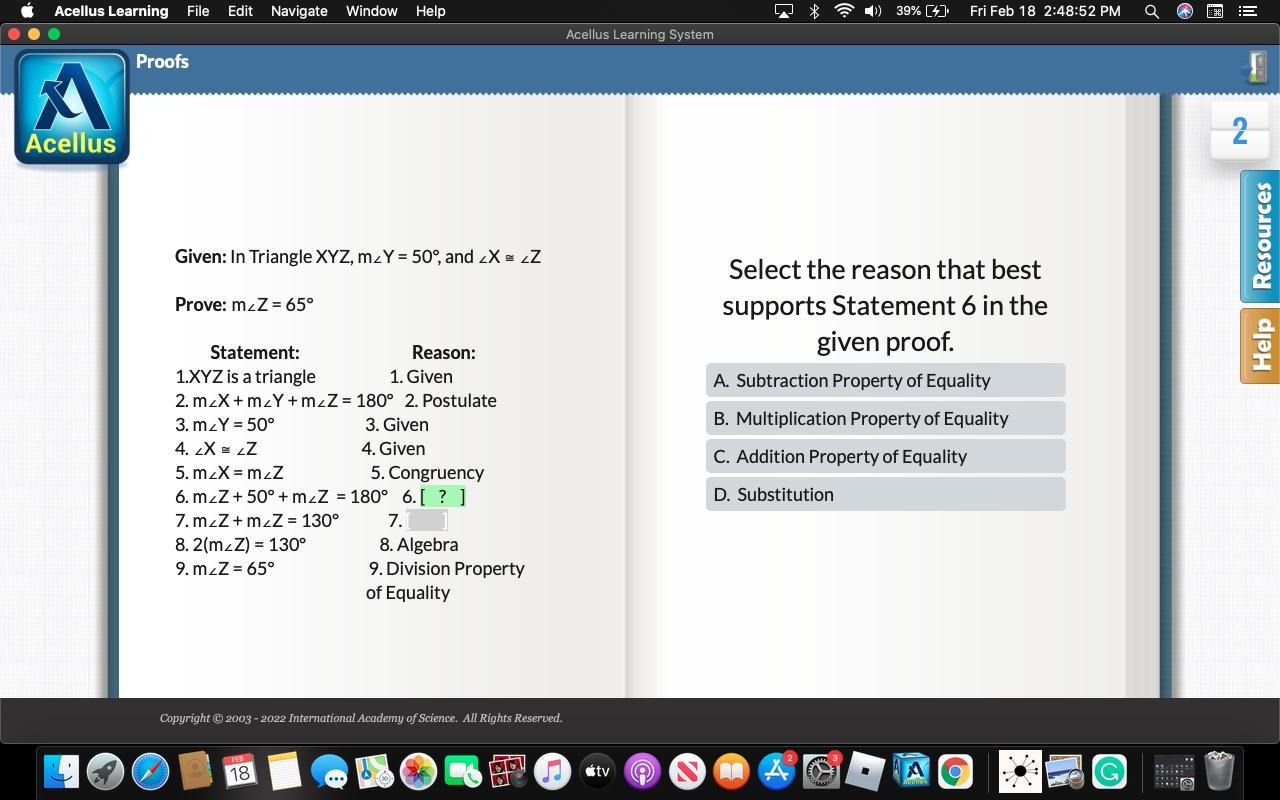The height and width of the screenshot is (800, 1280).
Task: Expand the volume control in menu bar
Action: point(873,11)
